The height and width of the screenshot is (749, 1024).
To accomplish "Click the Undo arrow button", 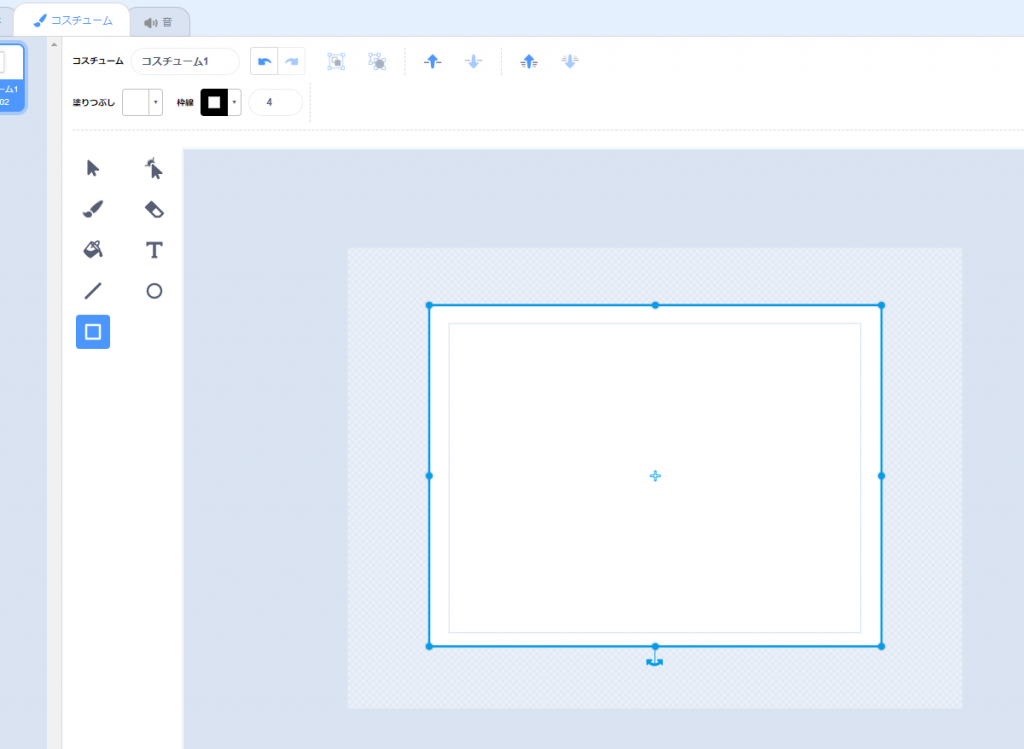I will 264,62.
